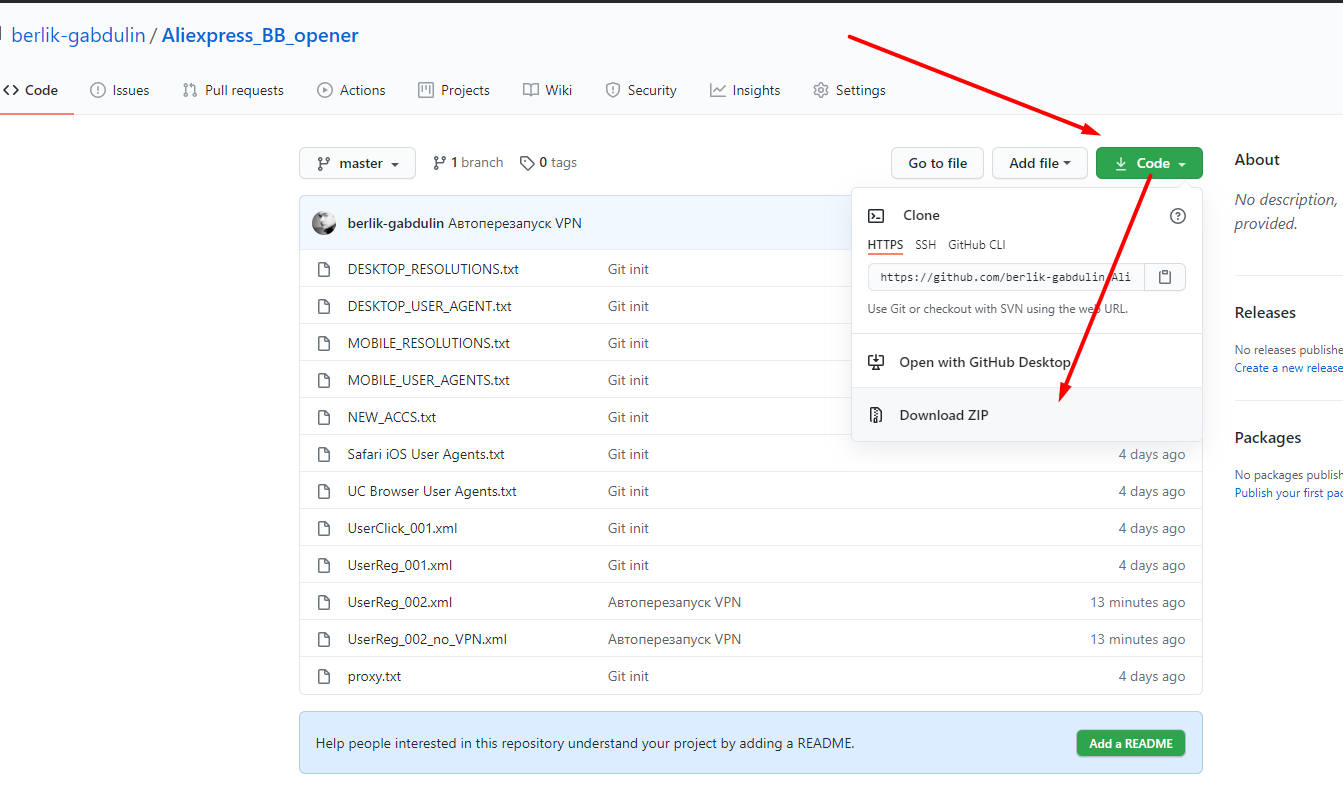Click the GitHub Desktop icon in the dropdown

(876, 362)
